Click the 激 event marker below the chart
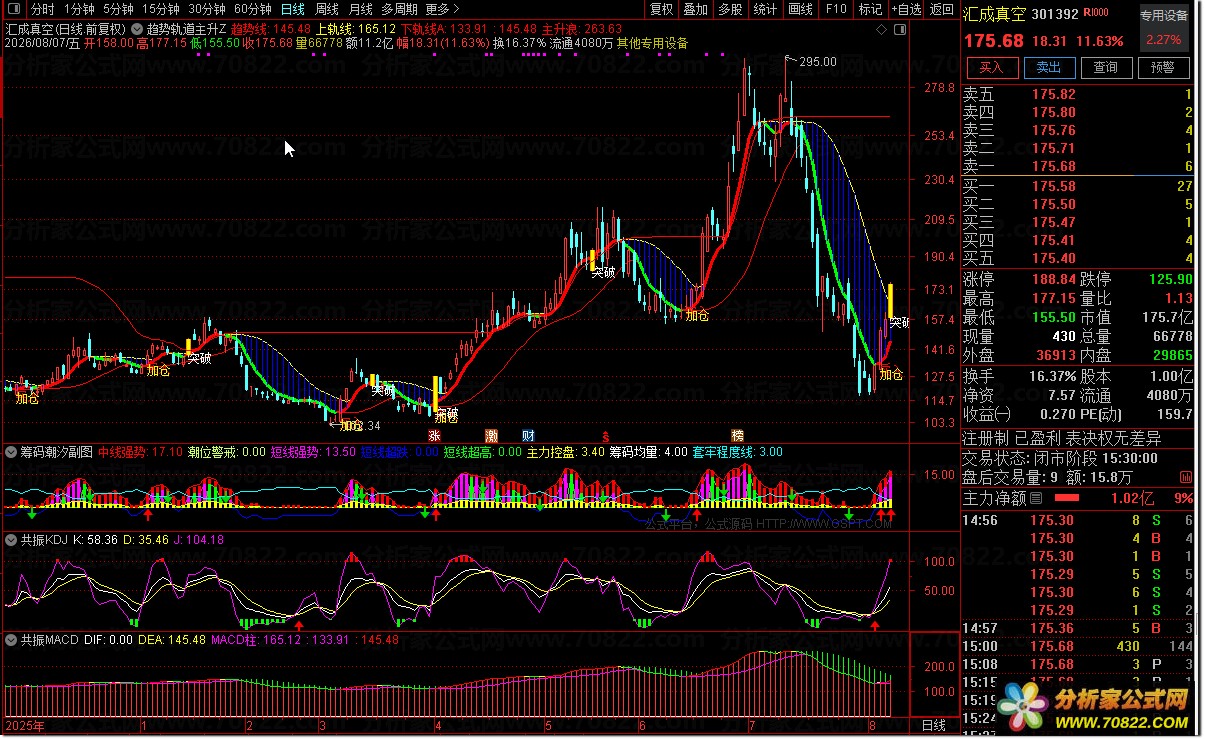The width and height of the screenshot is (1205, 739). click(491, 436)
